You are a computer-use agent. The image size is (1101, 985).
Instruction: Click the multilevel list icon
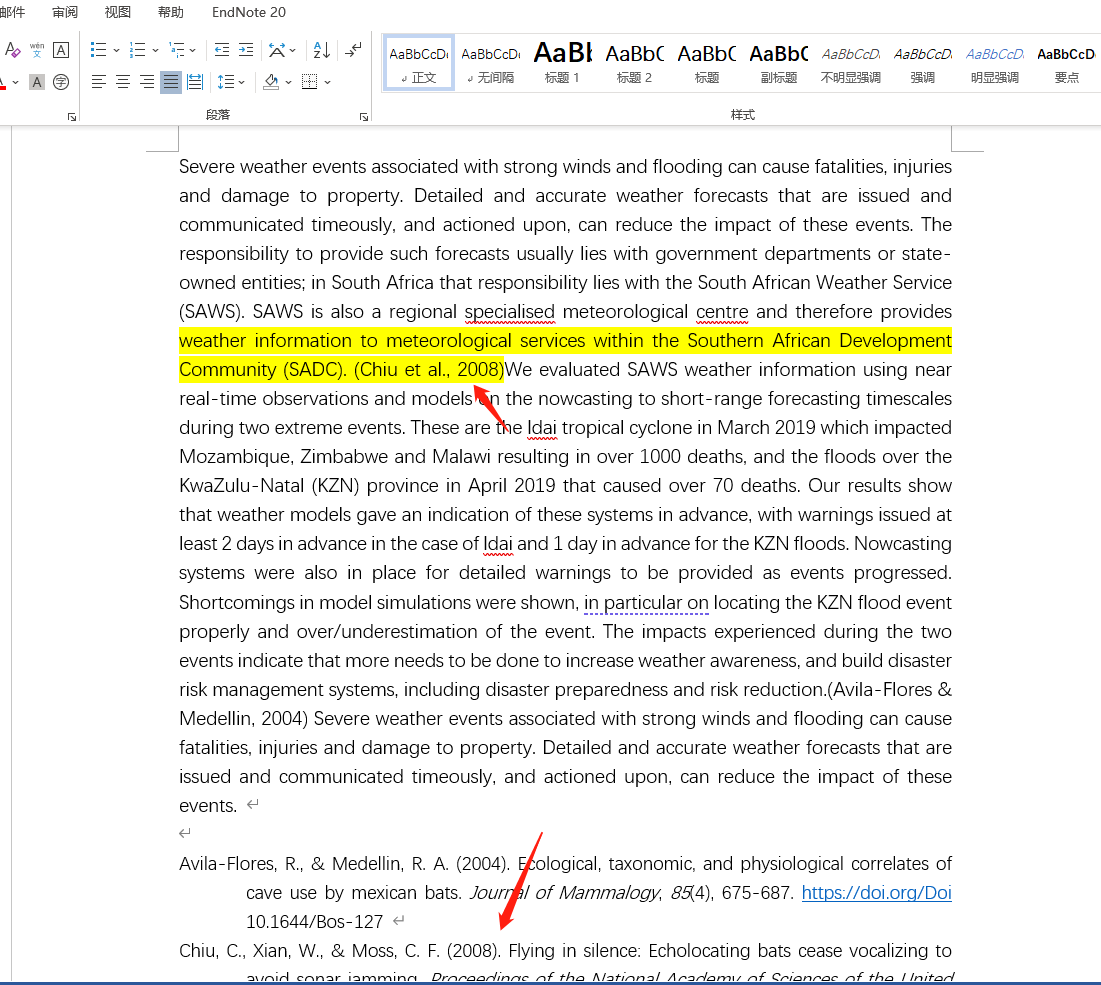pyautogui.click(x=177, y=50)
